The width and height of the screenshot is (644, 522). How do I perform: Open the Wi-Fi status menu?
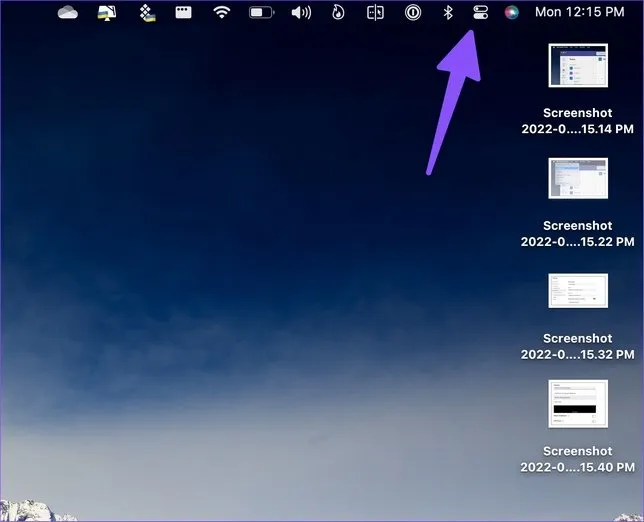click(222, 13)
